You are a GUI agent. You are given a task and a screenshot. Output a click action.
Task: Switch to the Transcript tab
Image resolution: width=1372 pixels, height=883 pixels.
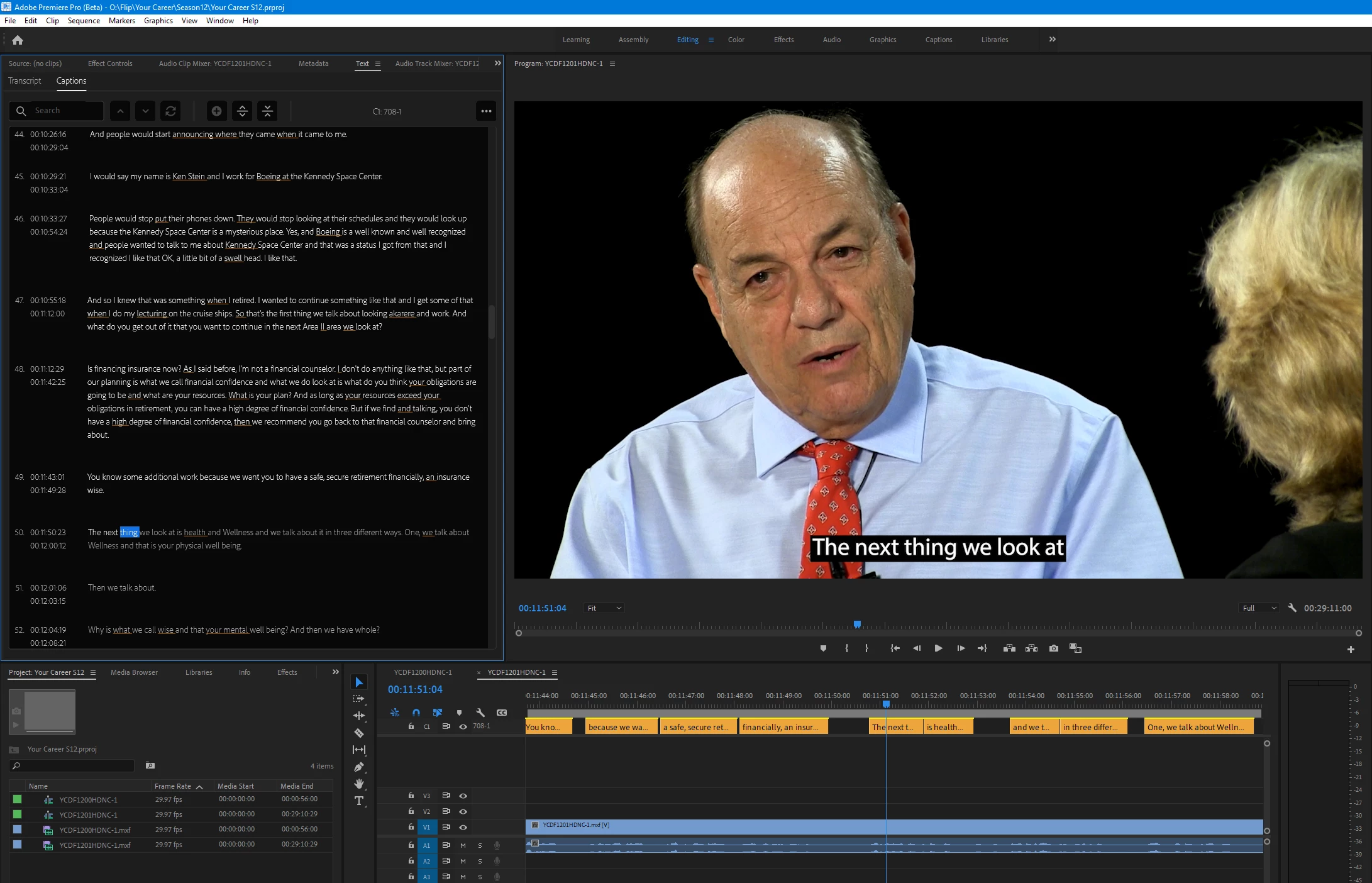pyautogui.click(x=25, y=81)
